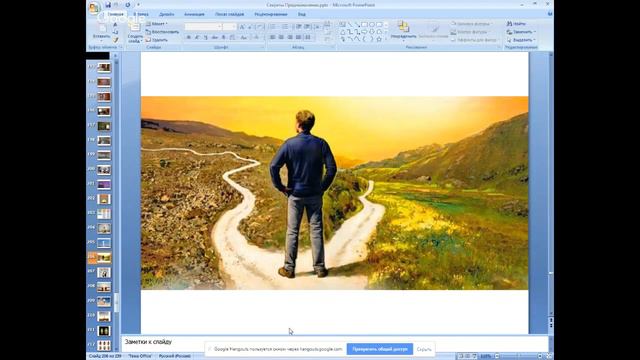Screen dimensions: 640x360
Task: Click into the Заметки к слайду notes field
Action: (334, 343)
